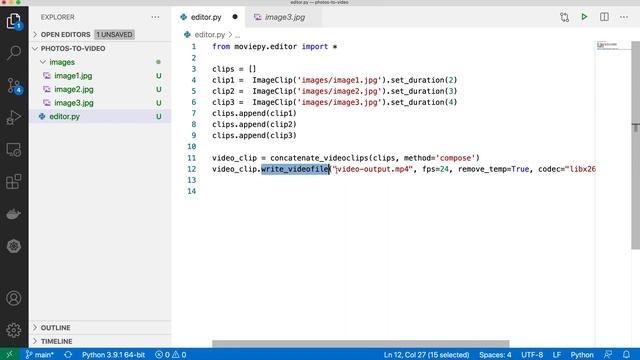Open the Kubernetes helm-wheel view
The height and width of the screenshot is (360, 640).
14,246
